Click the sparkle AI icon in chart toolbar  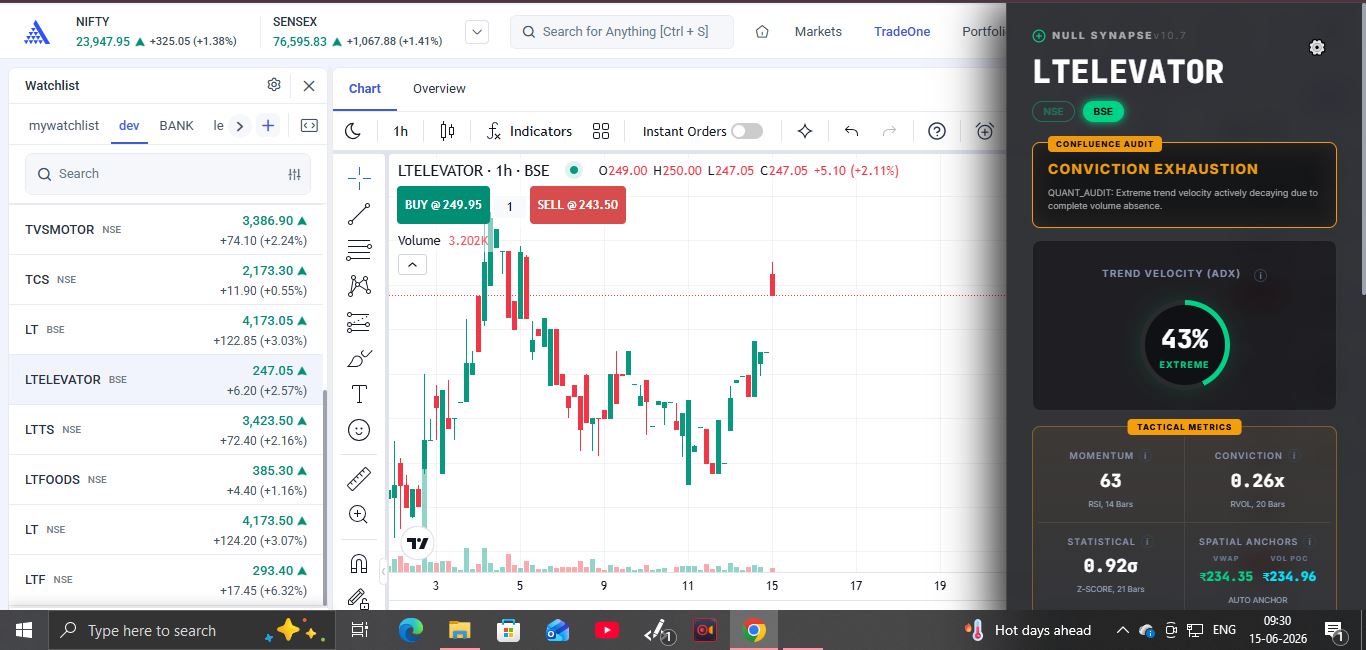[805, 131]
